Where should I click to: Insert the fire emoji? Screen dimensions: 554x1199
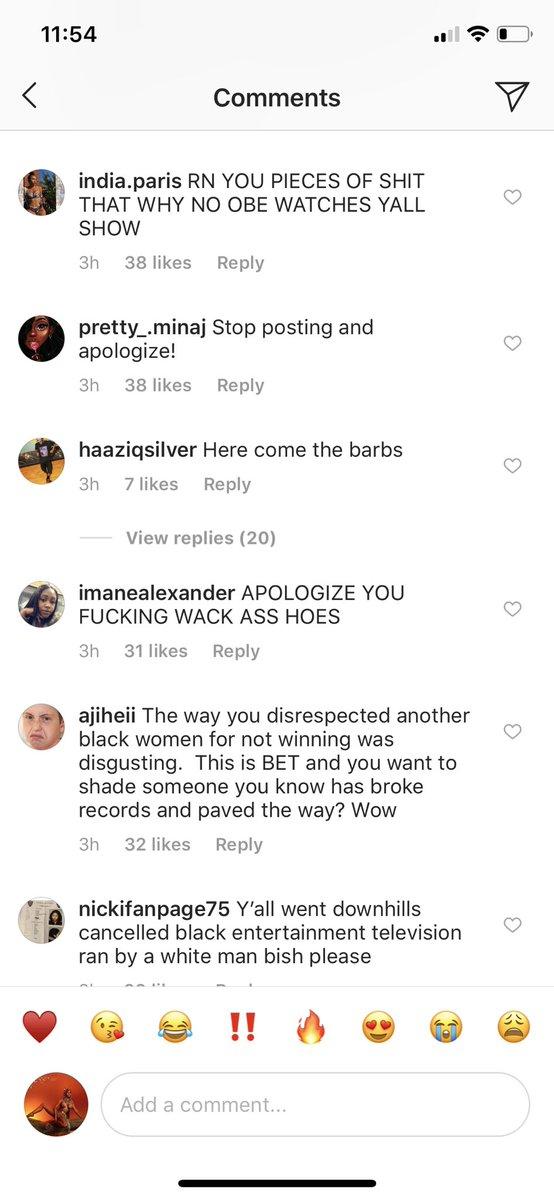[311, 1027]
